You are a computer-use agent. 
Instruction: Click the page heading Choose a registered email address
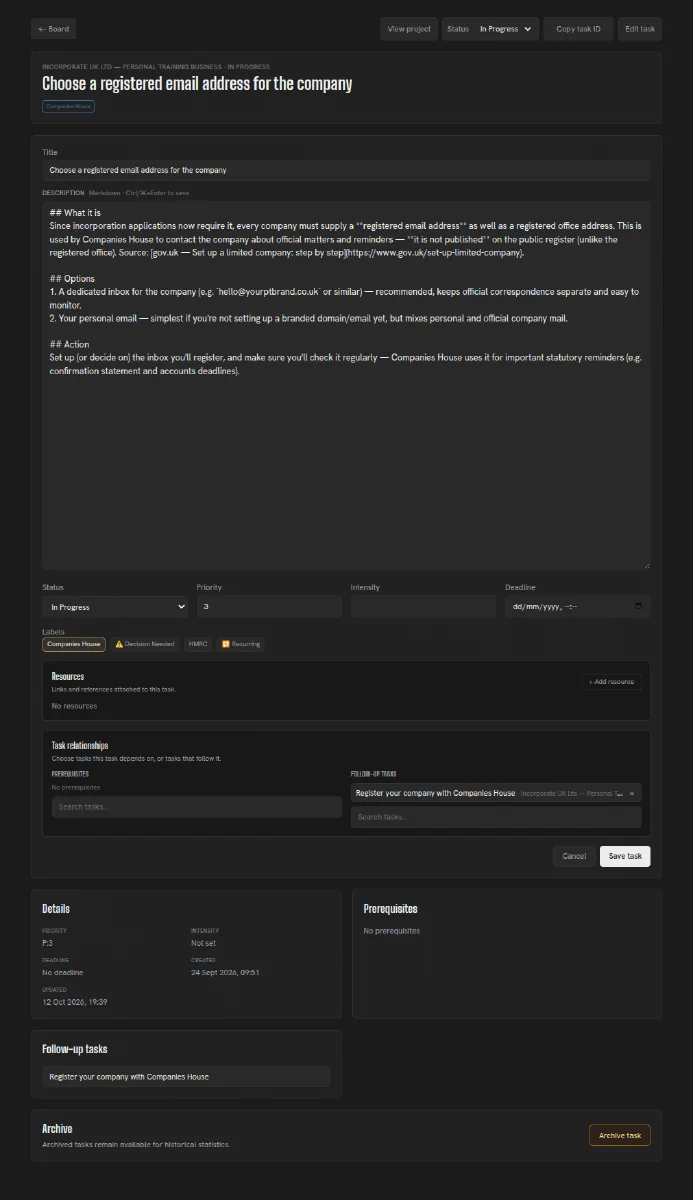click(197, 84)
